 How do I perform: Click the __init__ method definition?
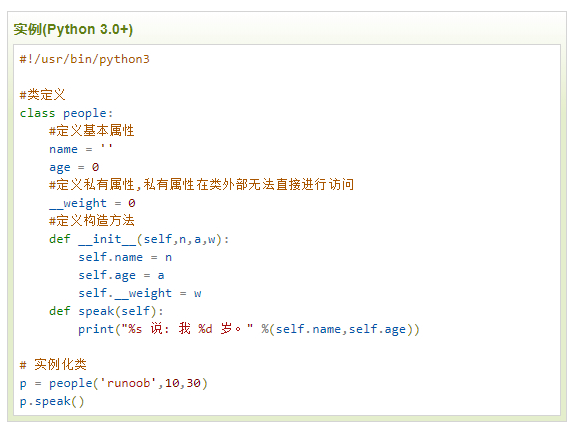139,239
